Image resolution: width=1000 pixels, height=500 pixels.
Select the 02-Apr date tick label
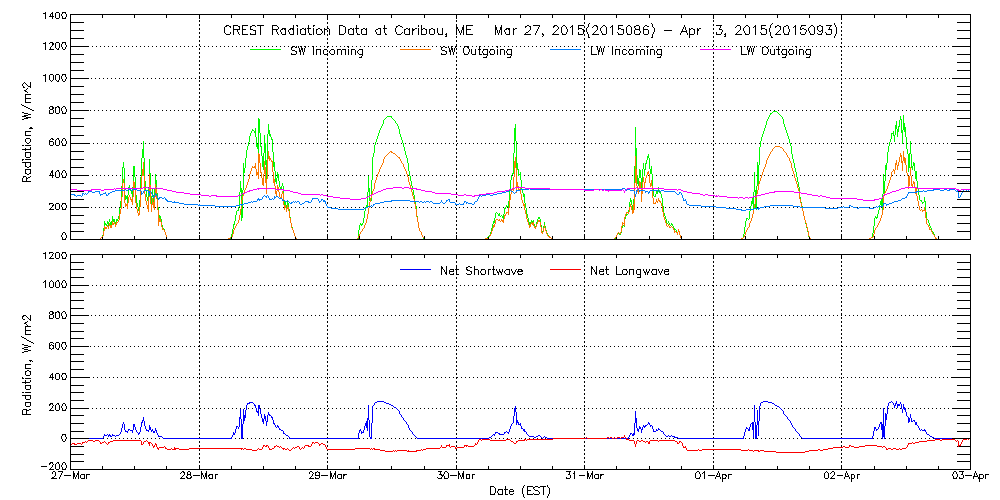click(x=841, y=477)
